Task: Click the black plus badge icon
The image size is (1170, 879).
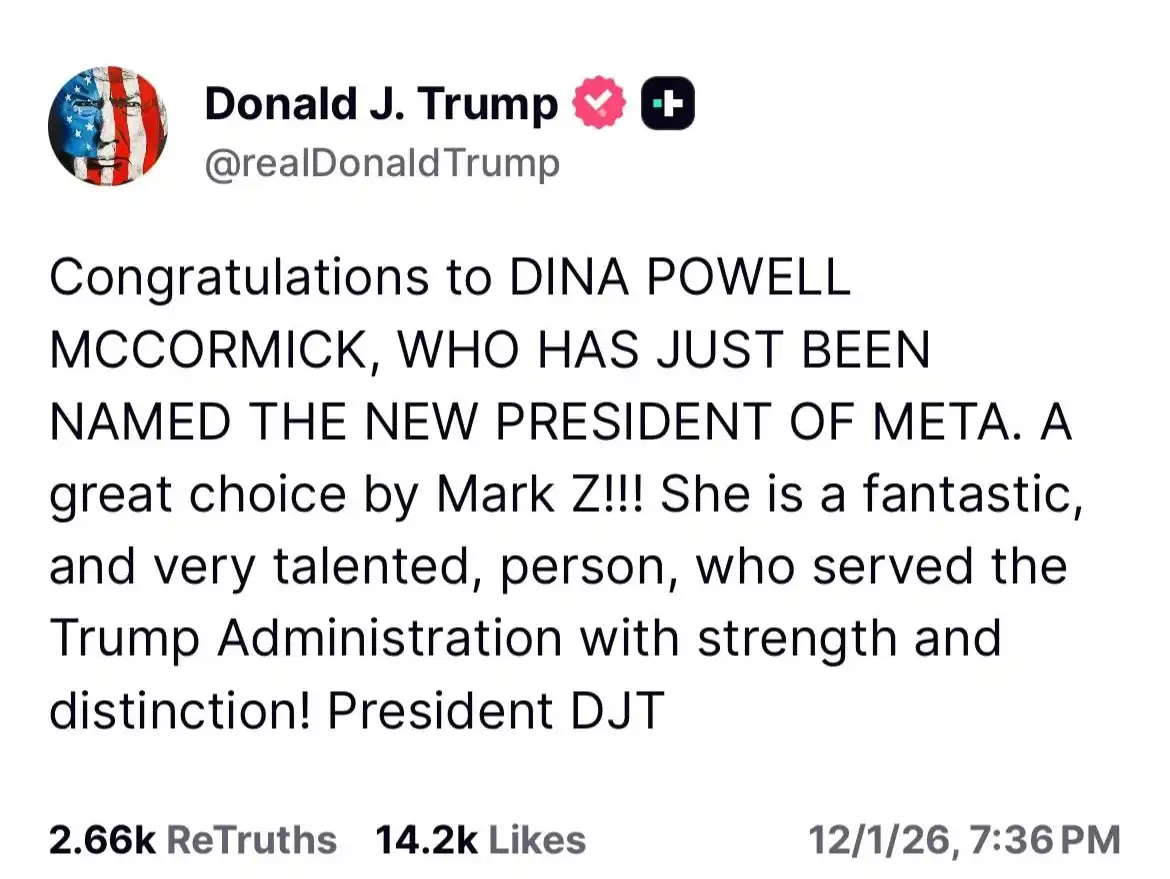Action: (x=667, y=104)
